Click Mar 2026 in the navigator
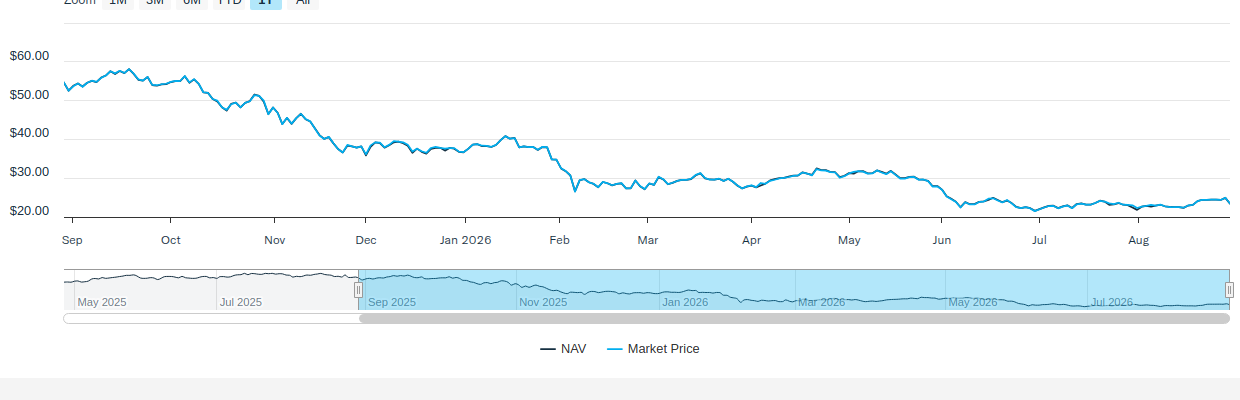Viewport: 1240px width, 400px height. tap(821, 302)
